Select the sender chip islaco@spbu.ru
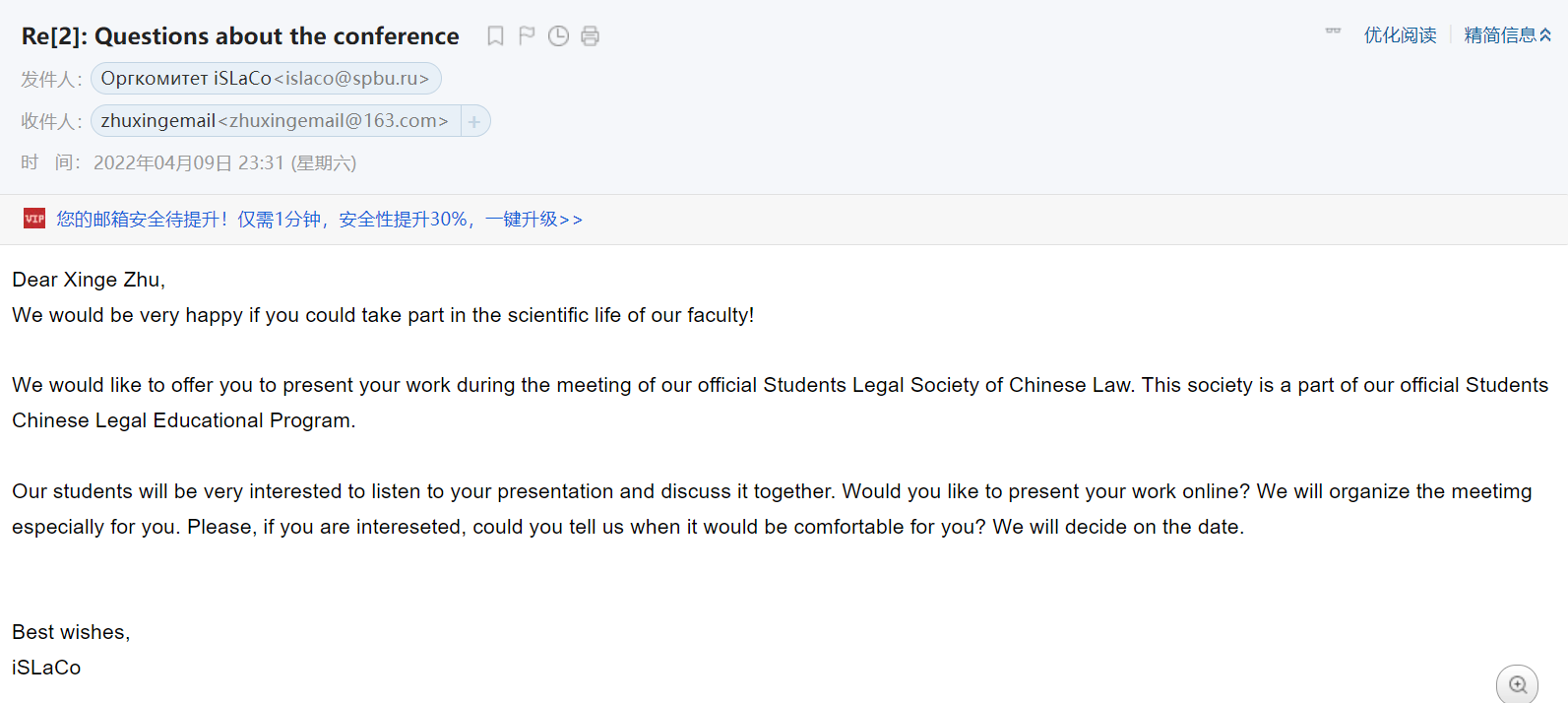1568x703 pixels. [265, 79]
